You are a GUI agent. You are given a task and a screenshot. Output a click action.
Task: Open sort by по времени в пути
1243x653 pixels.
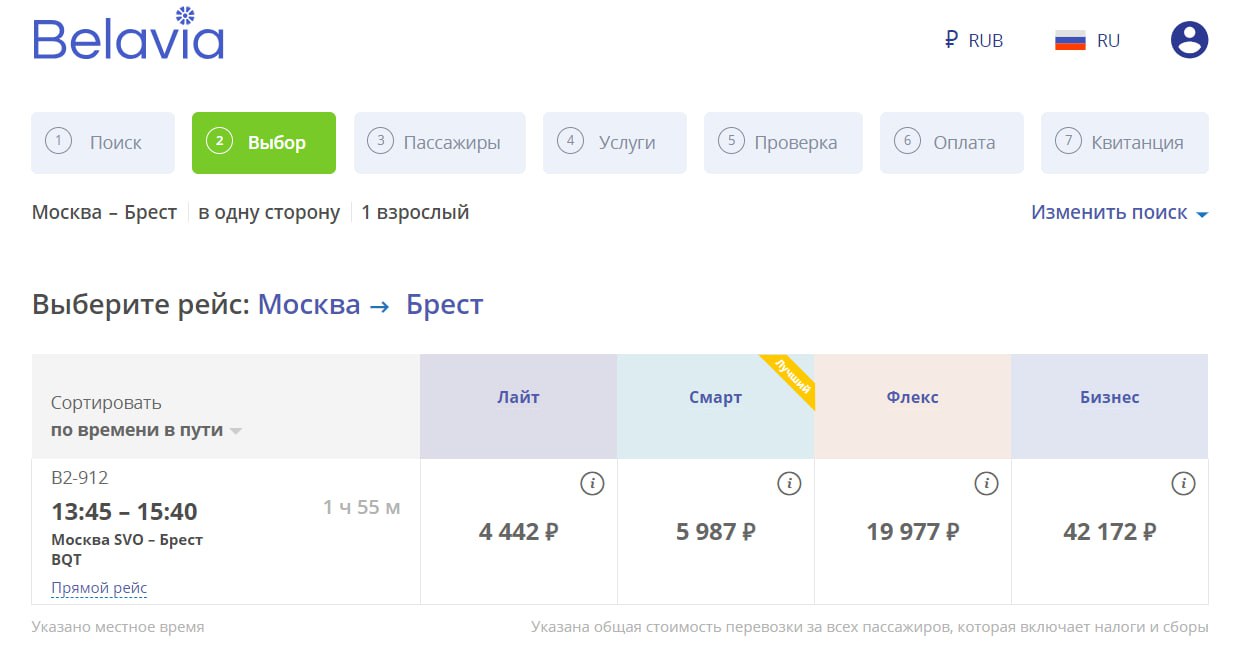coord(146,431)
